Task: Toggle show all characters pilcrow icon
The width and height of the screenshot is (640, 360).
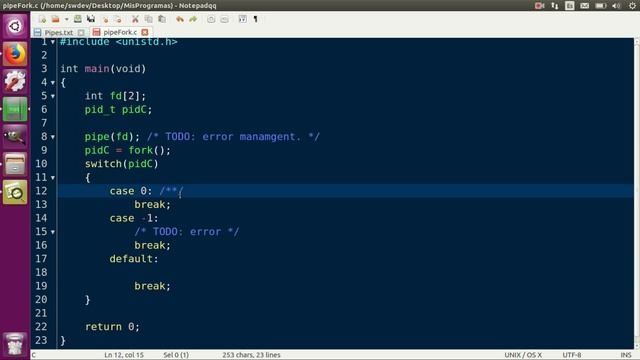Action: pos(256,19)
